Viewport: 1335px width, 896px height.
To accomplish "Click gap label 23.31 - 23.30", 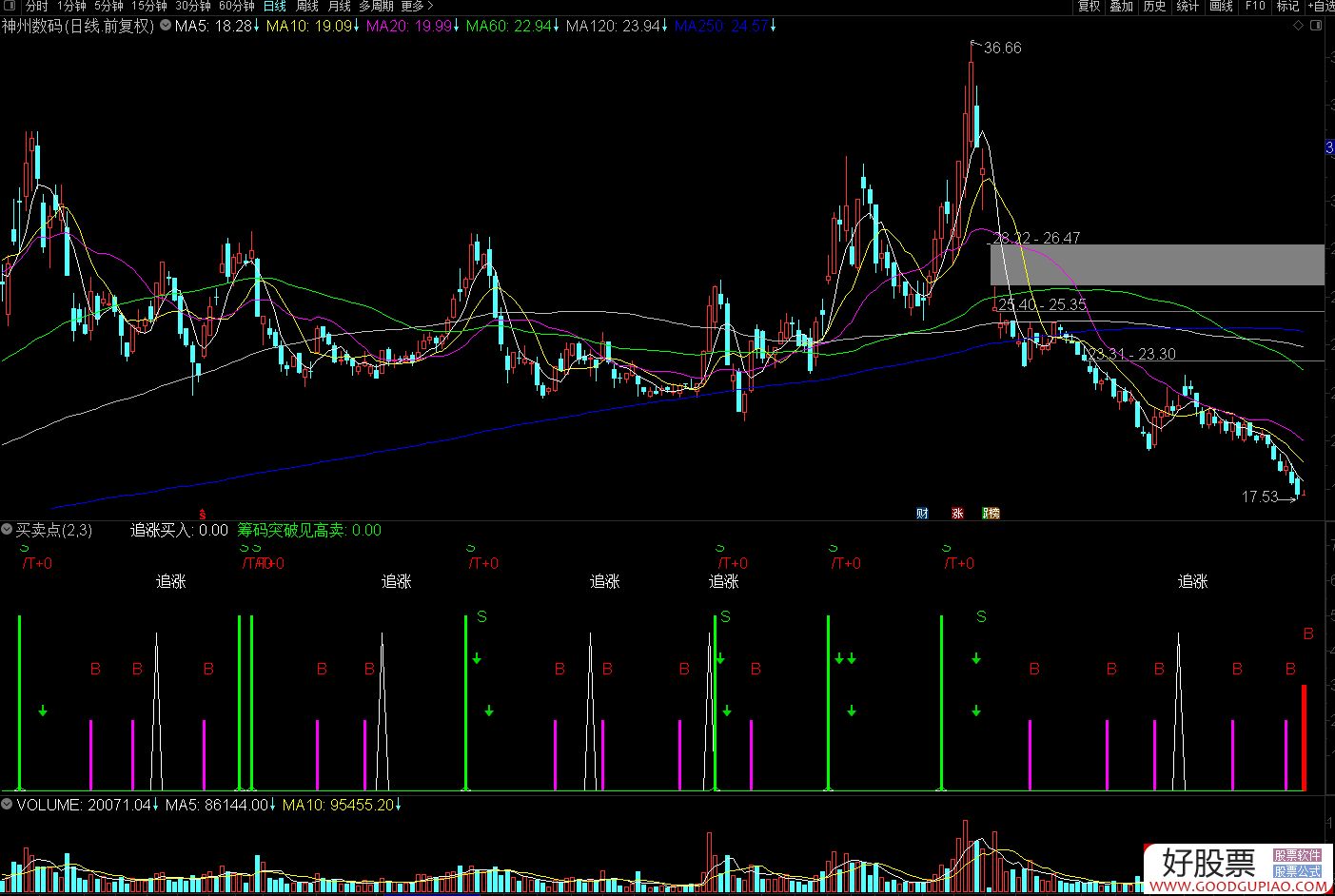I will (x=1131, y=354).
